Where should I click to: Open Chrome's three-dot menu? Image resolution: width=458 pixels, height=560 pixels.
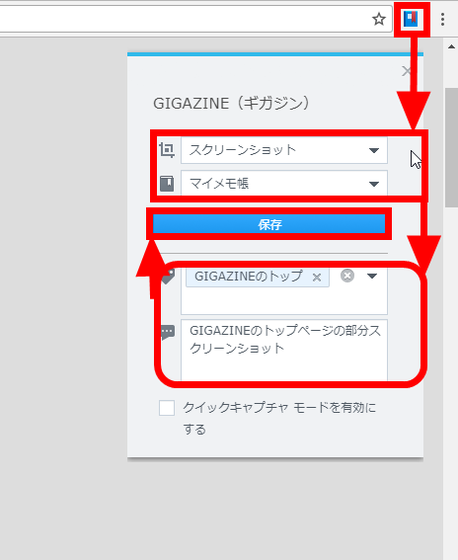coord(443,19)
